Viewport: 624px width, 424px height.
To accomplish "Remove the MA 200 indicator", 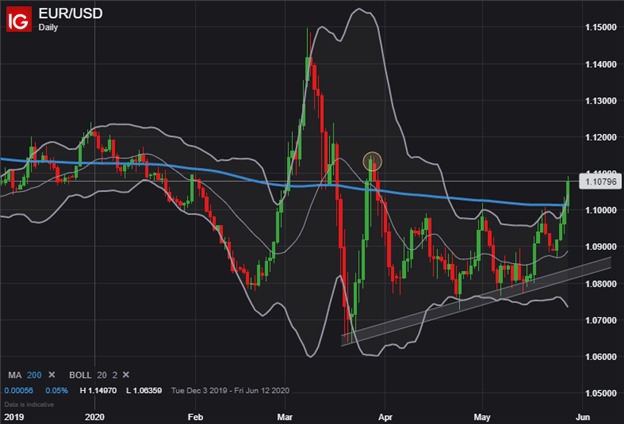I will [52, 375].
